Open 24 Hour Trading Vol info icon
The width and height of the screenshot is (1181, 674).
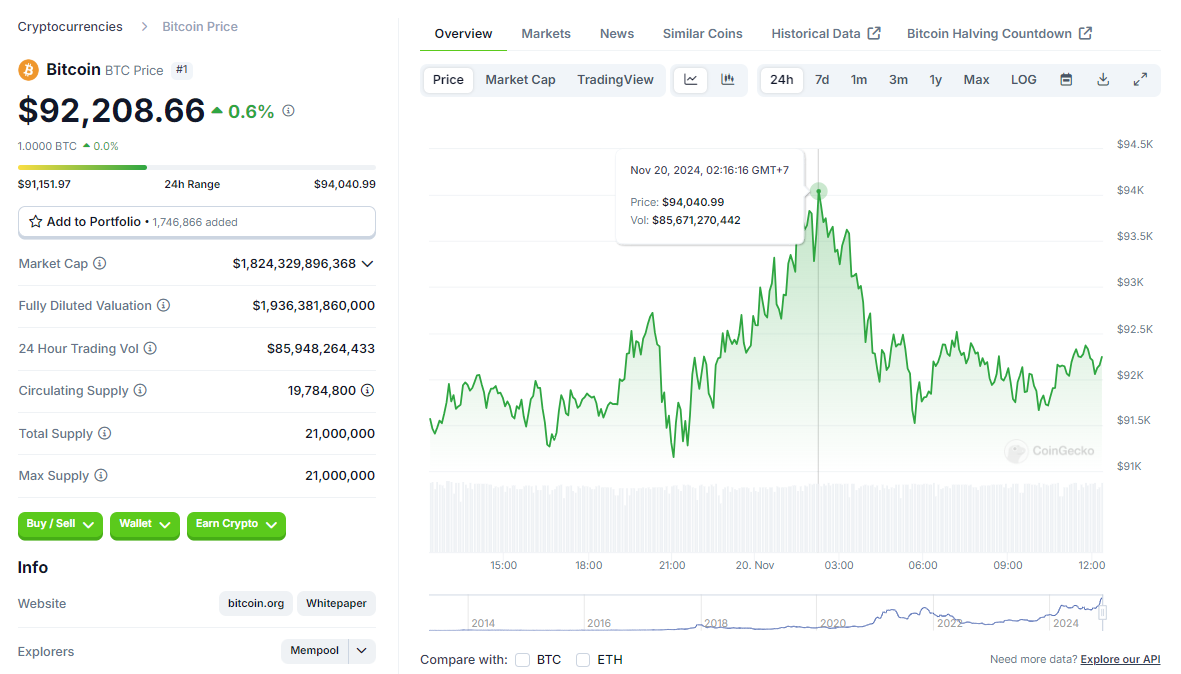150,349
